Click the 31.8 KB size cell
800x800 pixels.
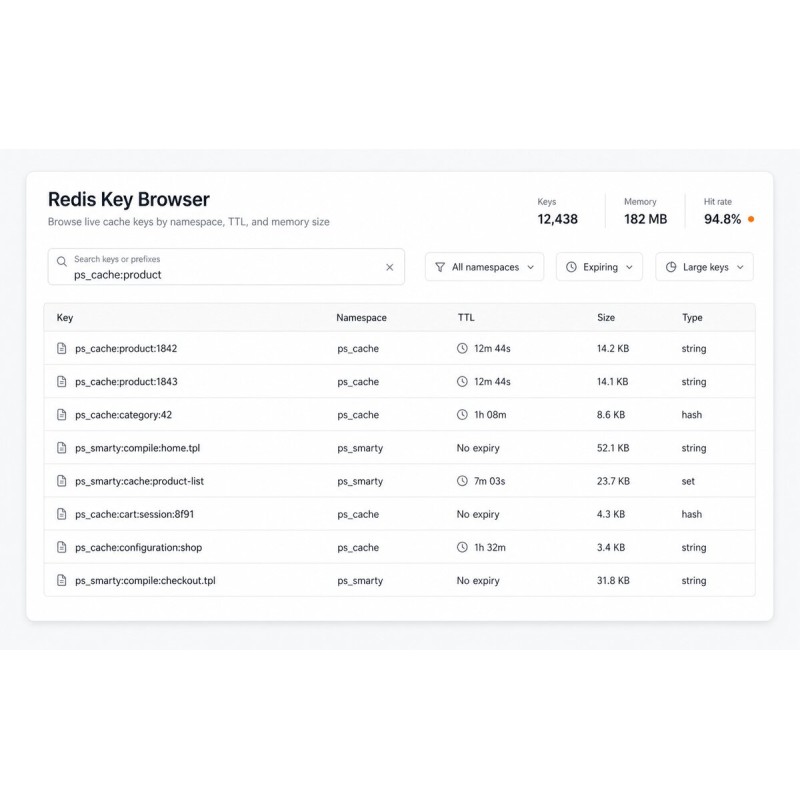point(613,581)
